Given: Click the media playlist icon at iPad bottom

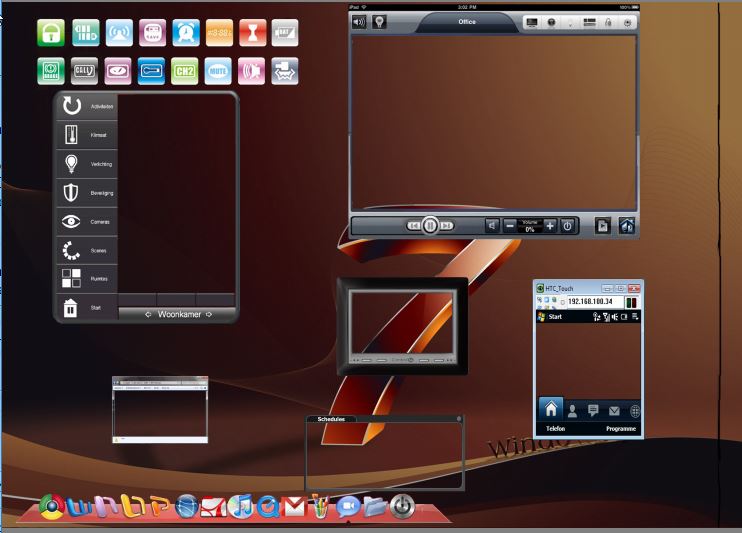Looking at the screenshot, I should point(602,226).
